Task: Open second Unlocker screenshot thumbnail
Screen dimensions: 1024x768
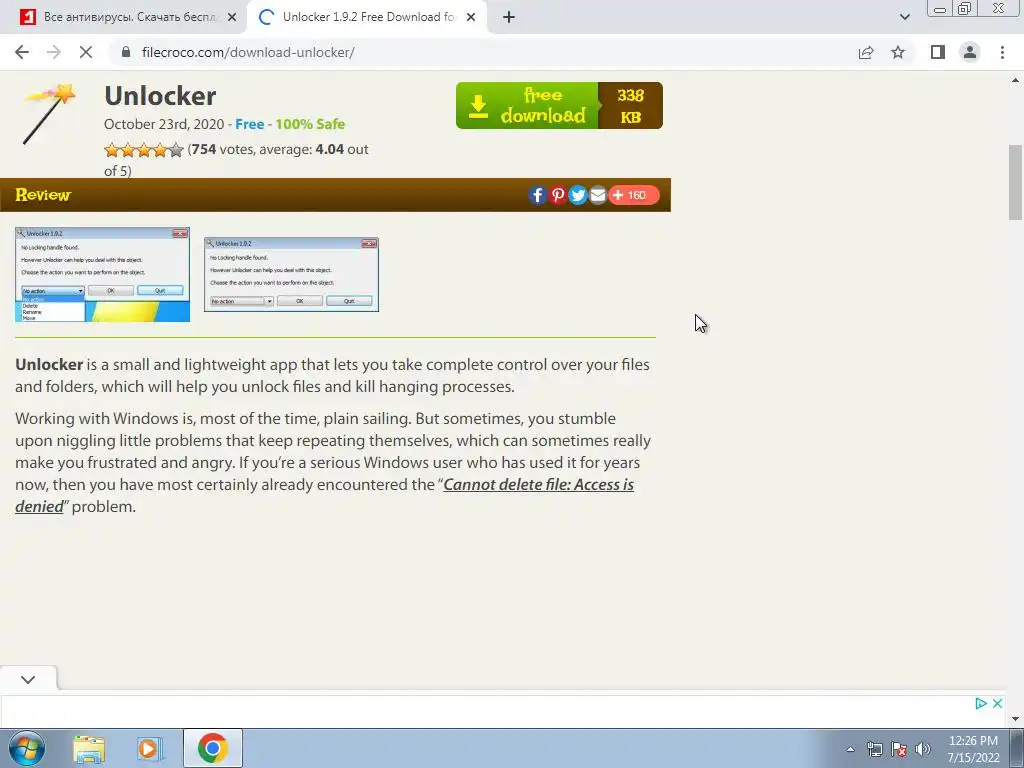Action: 291,274
